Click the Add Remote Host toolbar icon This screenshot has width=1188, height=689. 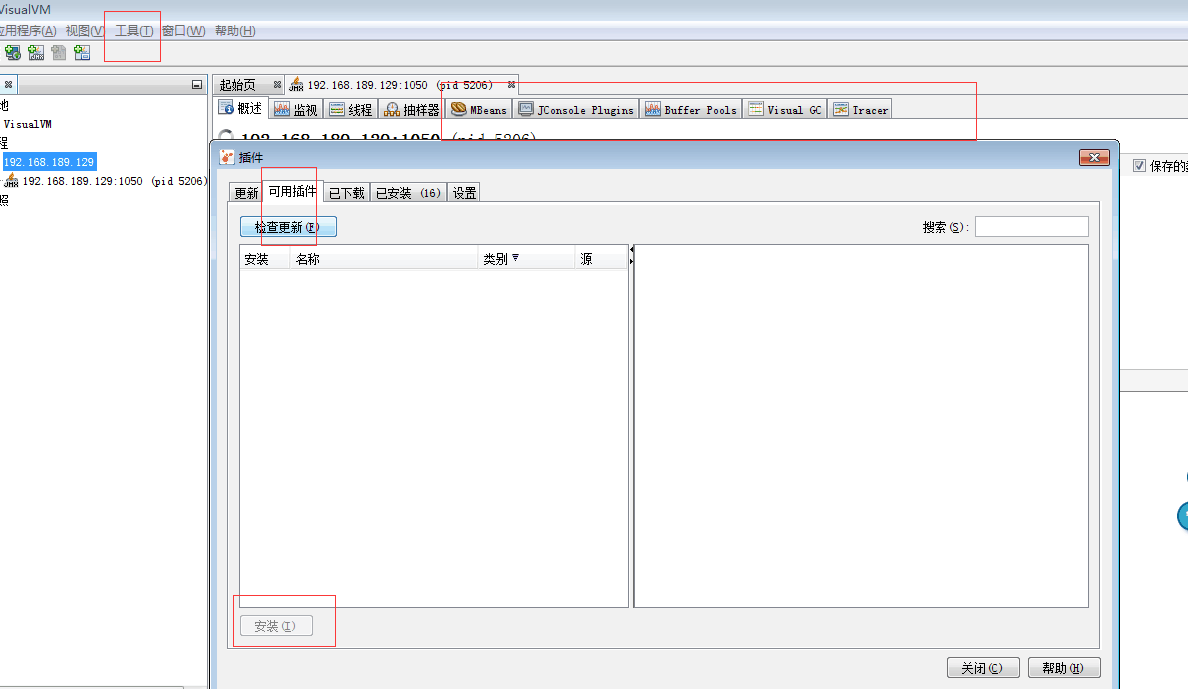point(13,52)
